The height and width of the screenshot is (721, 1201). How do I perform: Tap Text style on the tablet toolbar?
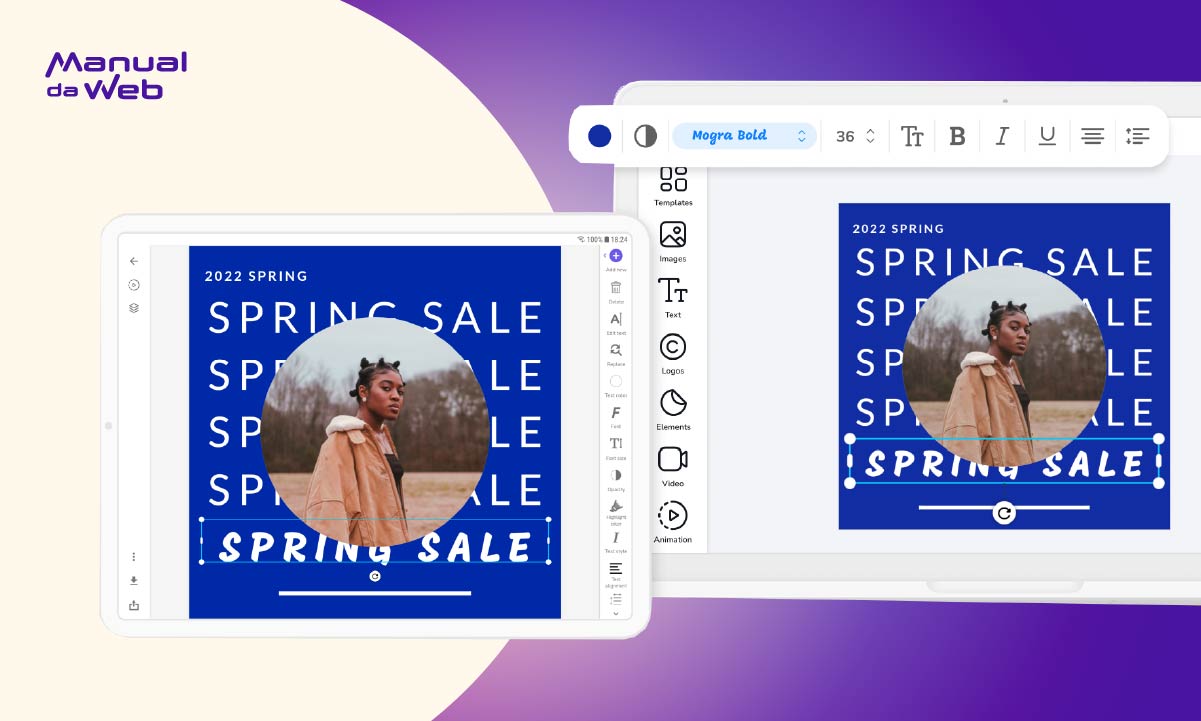pyautogui.click(x=616, y=541)
